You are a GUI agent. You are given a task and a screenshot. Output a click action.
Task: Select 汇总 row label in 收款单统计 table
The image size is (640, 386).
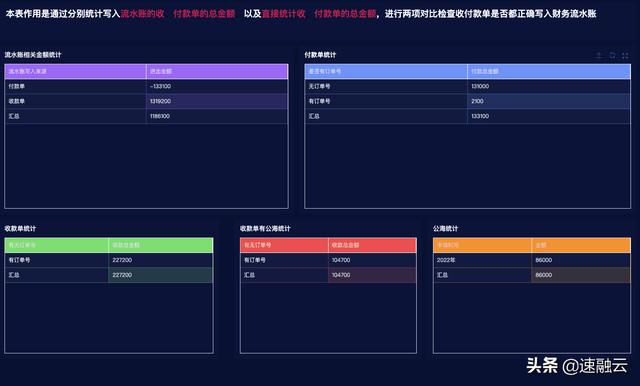[57, 275]
